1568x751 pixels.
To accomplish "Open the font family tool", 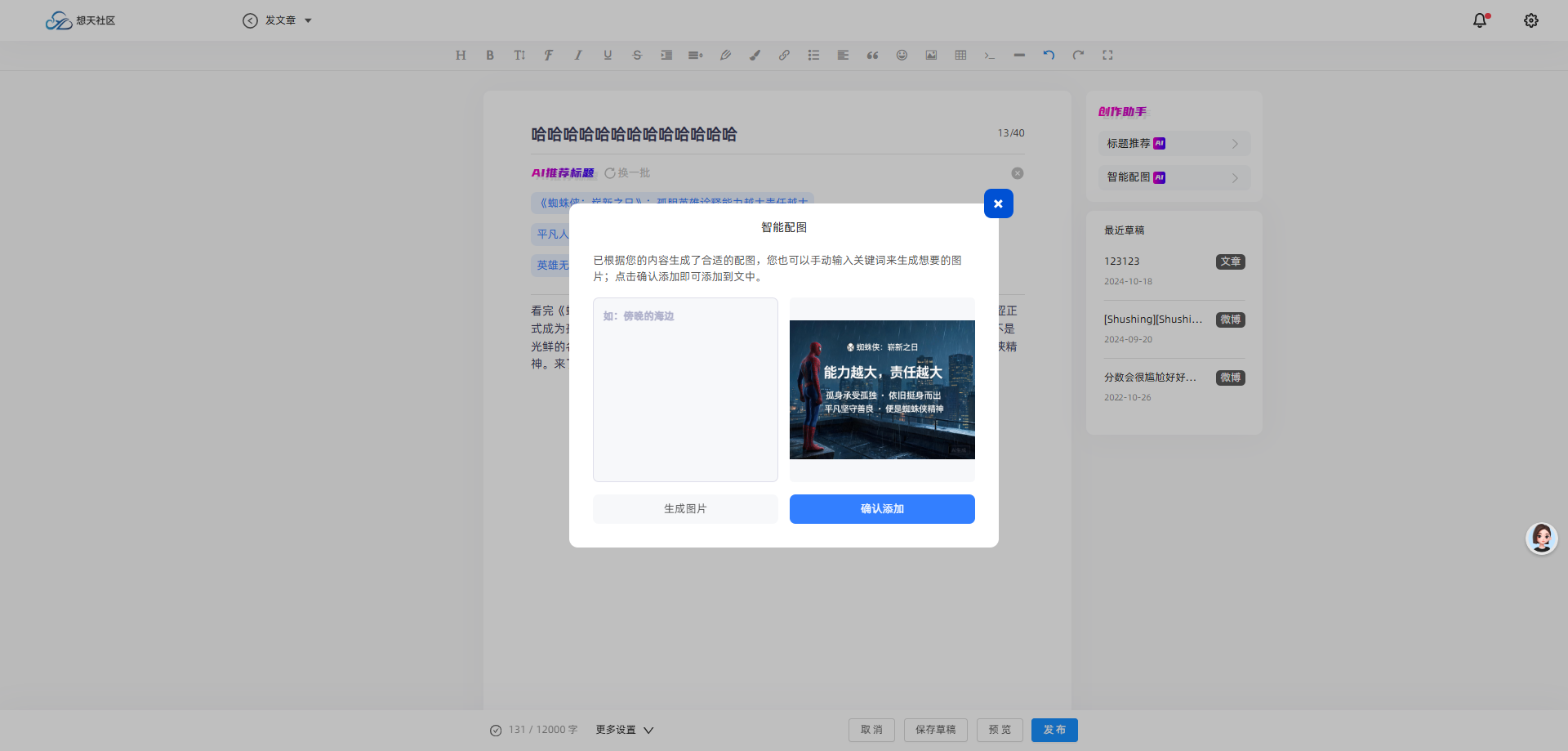I will point(549,55).
